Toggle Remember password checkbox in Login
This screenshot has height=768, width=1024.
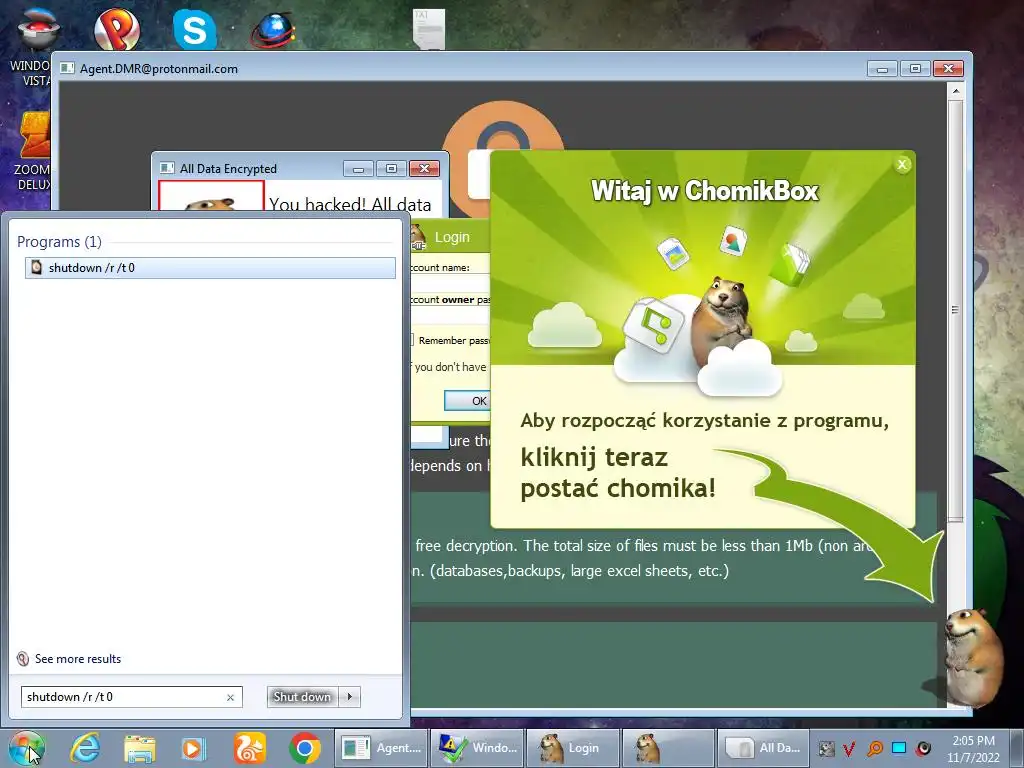click(412, 340)
